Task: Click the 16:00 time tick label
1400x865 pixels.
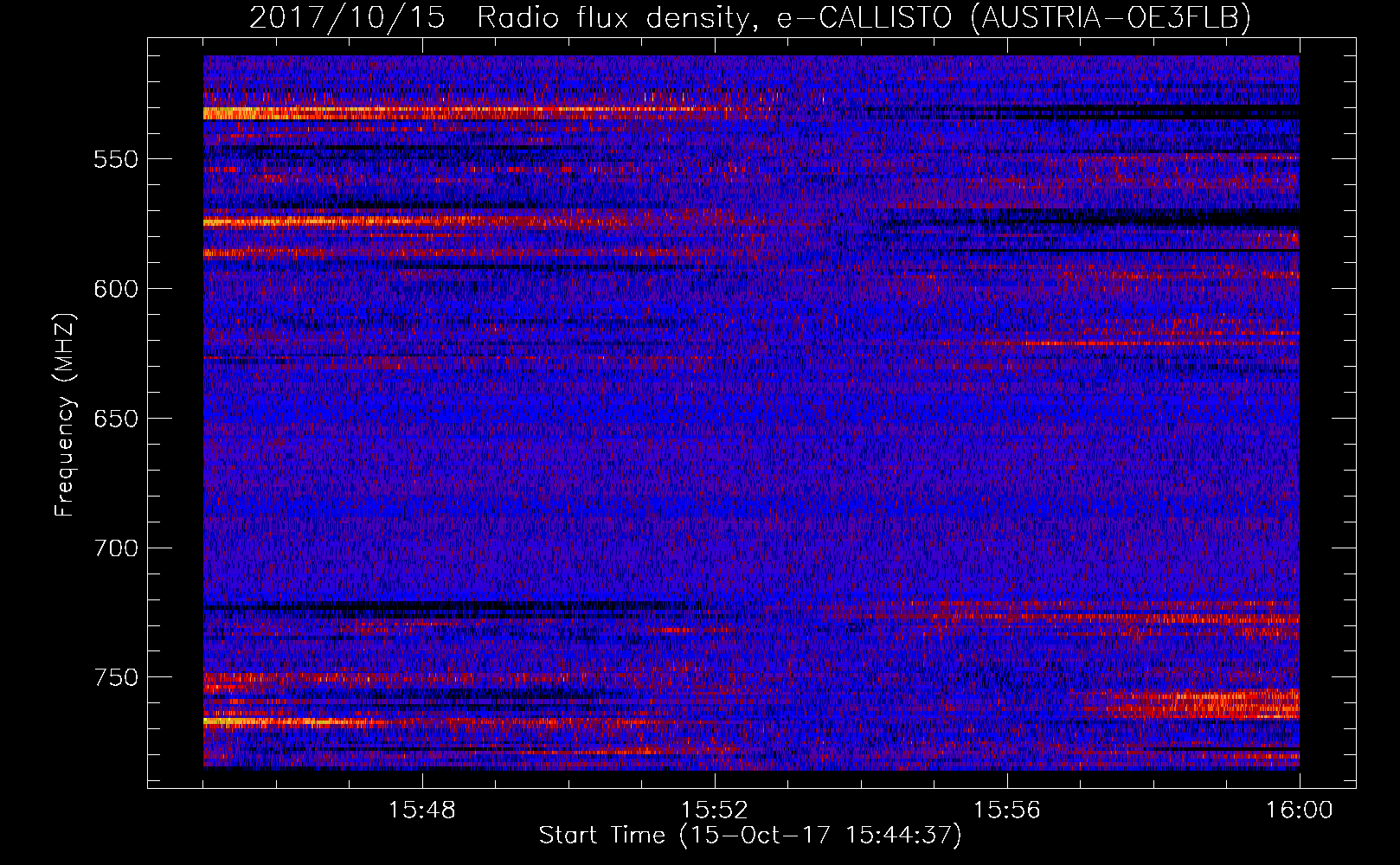Action: pos(1300,811)
